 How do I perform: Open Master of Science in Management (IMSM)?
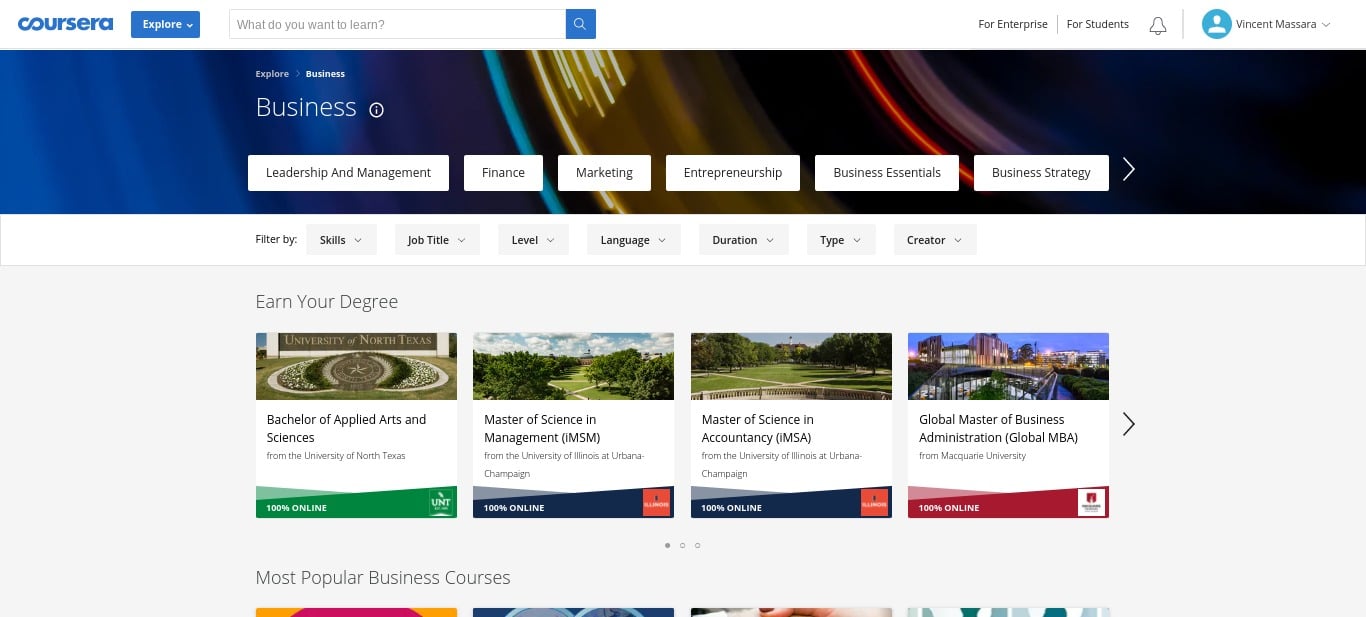(542, 428)
